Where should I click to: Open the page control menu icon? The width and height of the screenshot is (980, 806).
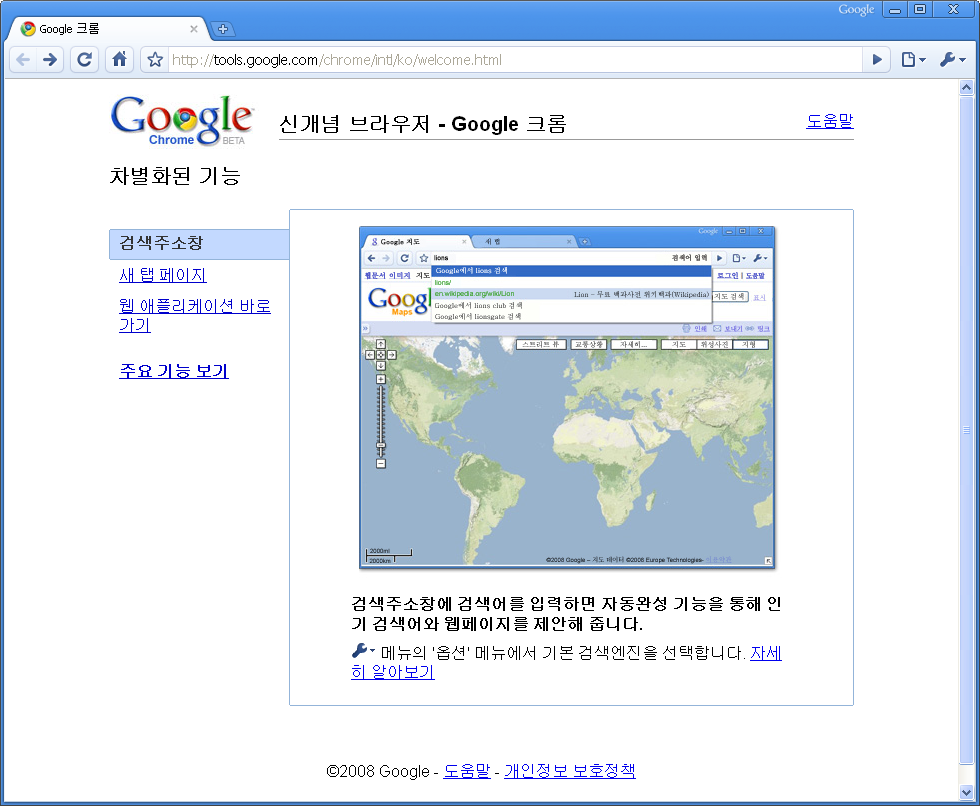tap(913, 60)
